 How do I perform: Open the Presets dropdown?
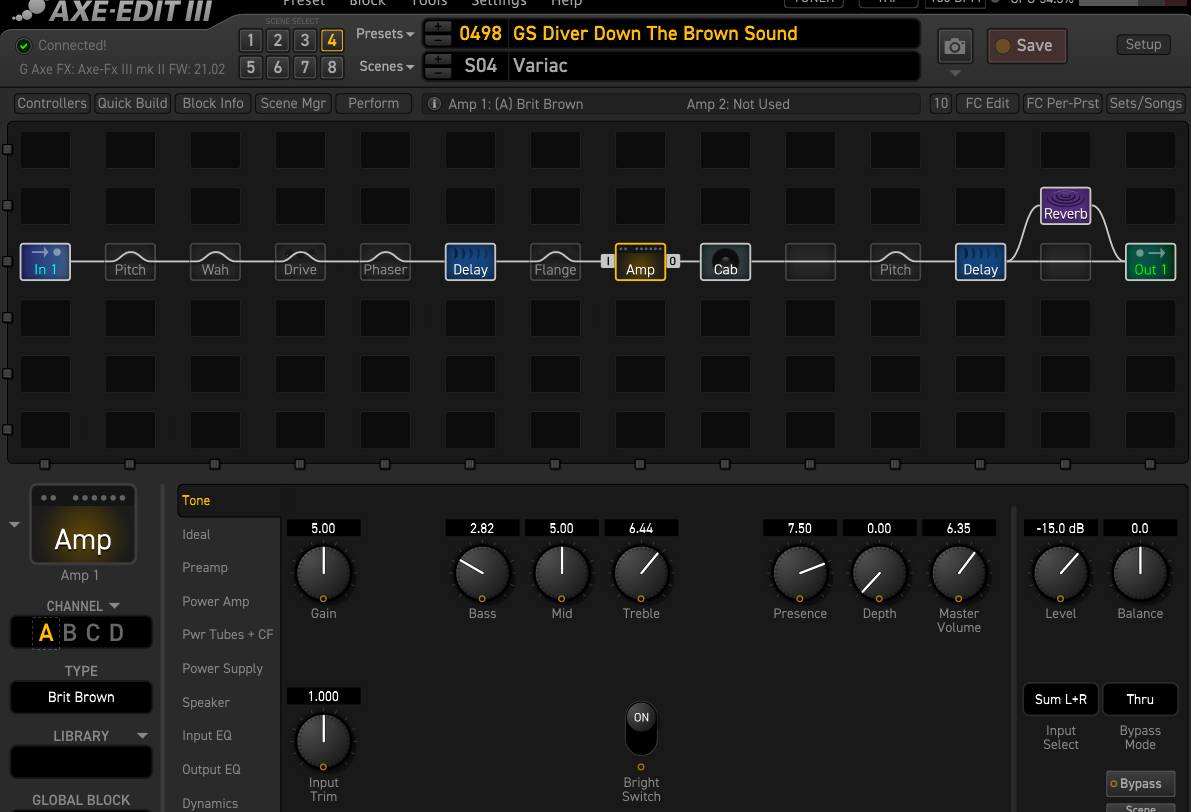(x=385, y=33)
